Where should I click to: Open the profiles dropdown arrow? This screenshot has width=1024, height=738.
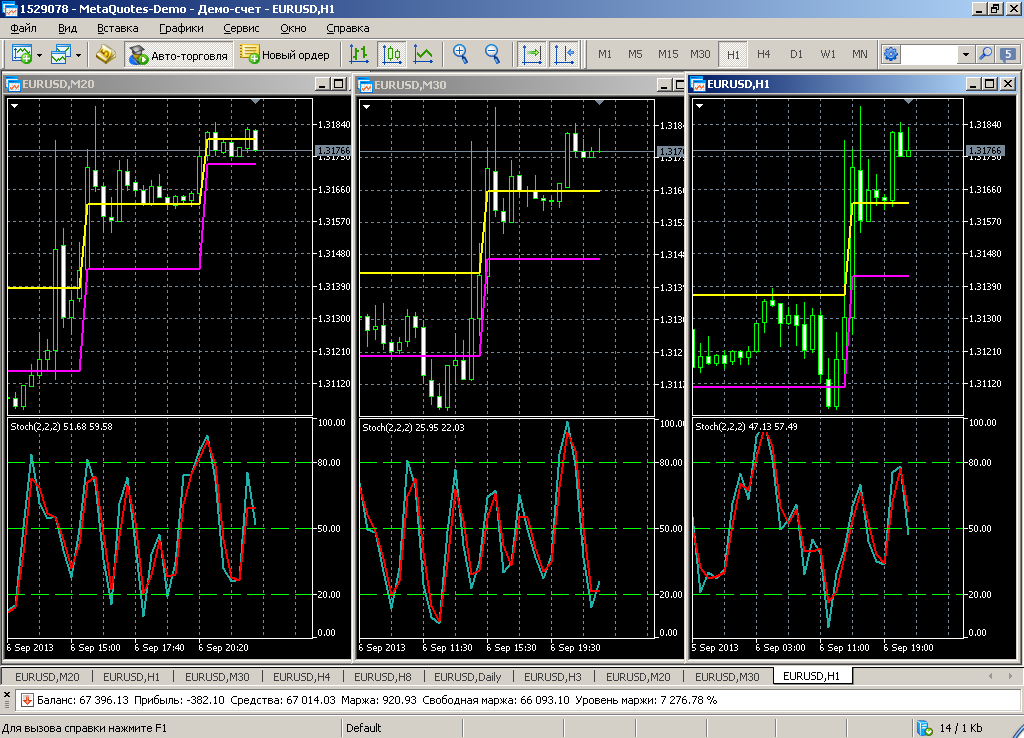78,54
